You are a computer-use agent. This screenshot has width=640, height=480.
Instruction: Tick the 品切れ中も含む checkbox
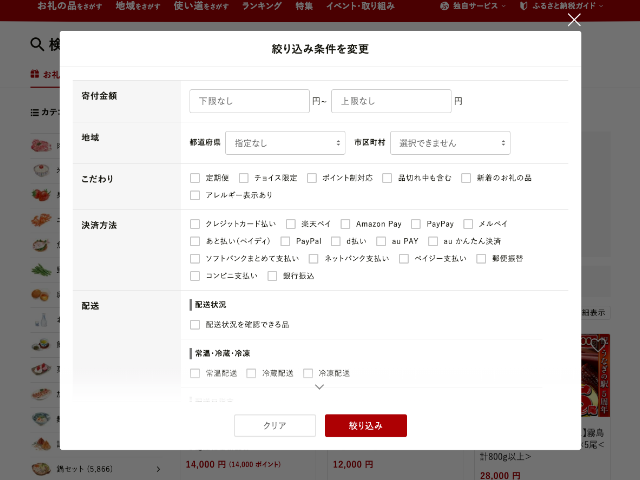coord(387,178)
